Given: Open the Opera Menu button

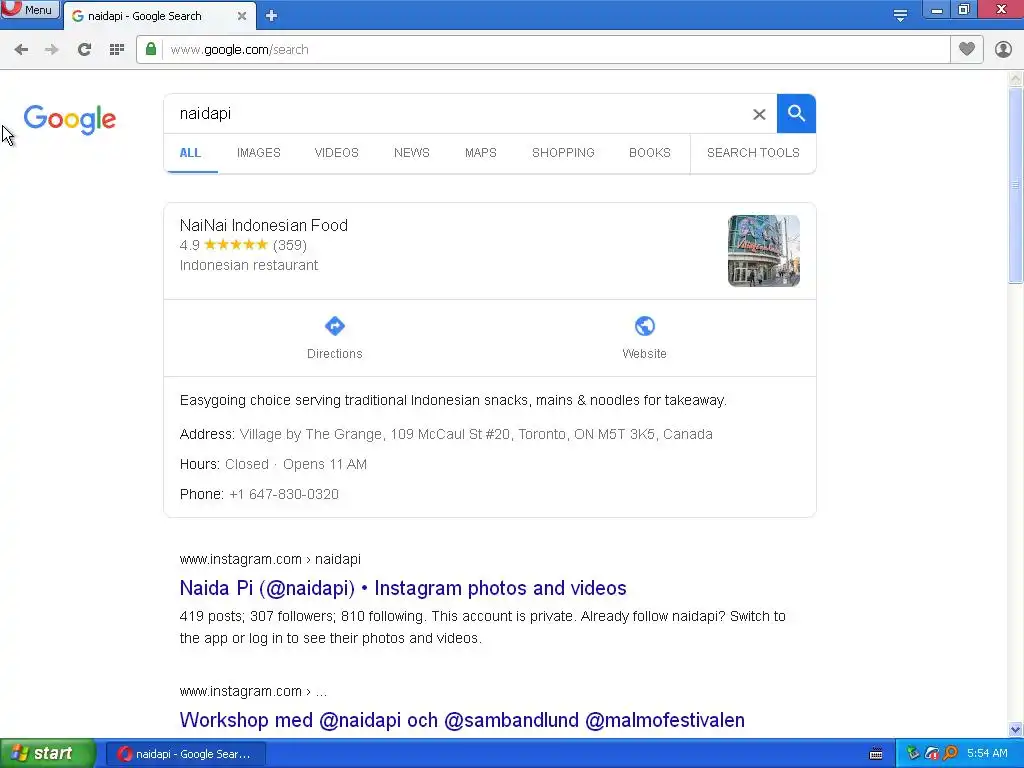Looking at the screenshot, I should coord(29,9).
